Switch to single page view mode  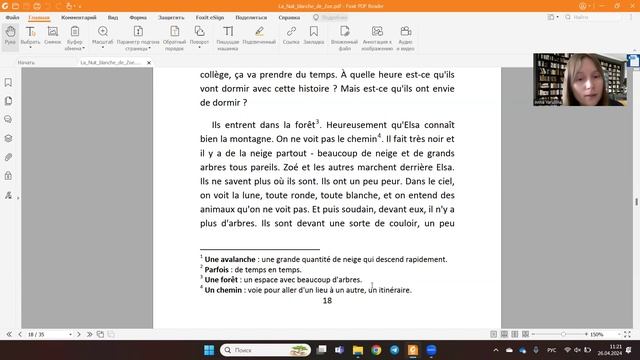[493, 334]
